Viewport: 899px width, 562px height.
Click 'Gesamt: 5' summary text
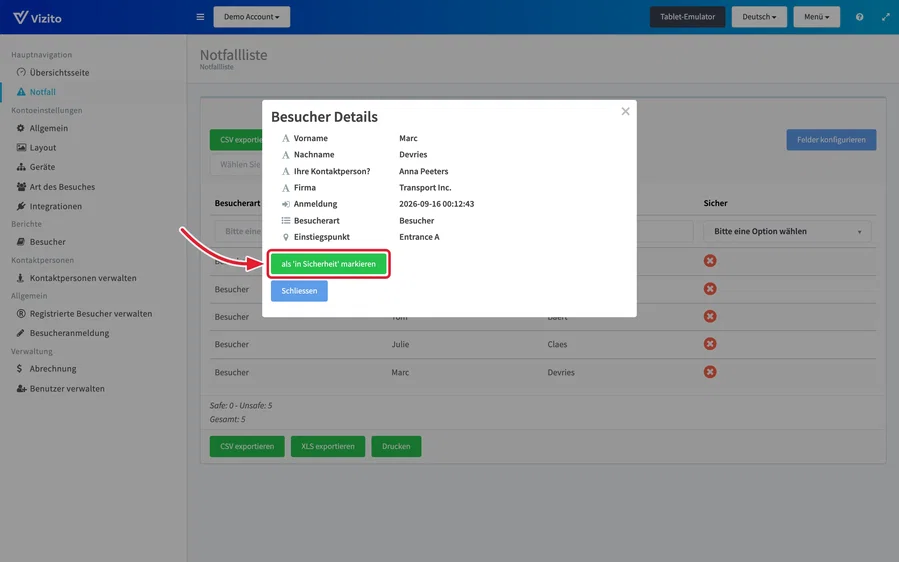coord(228,419)
